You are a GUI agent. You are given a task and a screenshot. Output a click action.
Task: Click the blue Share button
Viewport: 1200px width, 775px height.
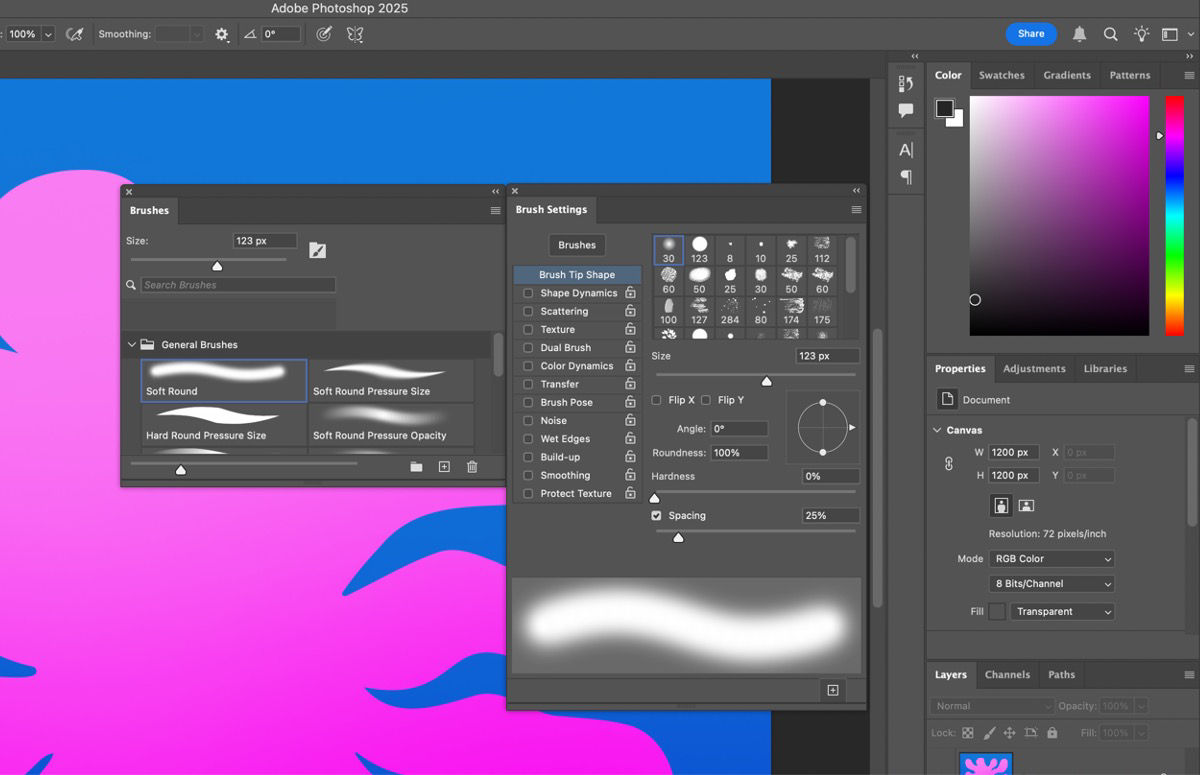[1031, 34]
